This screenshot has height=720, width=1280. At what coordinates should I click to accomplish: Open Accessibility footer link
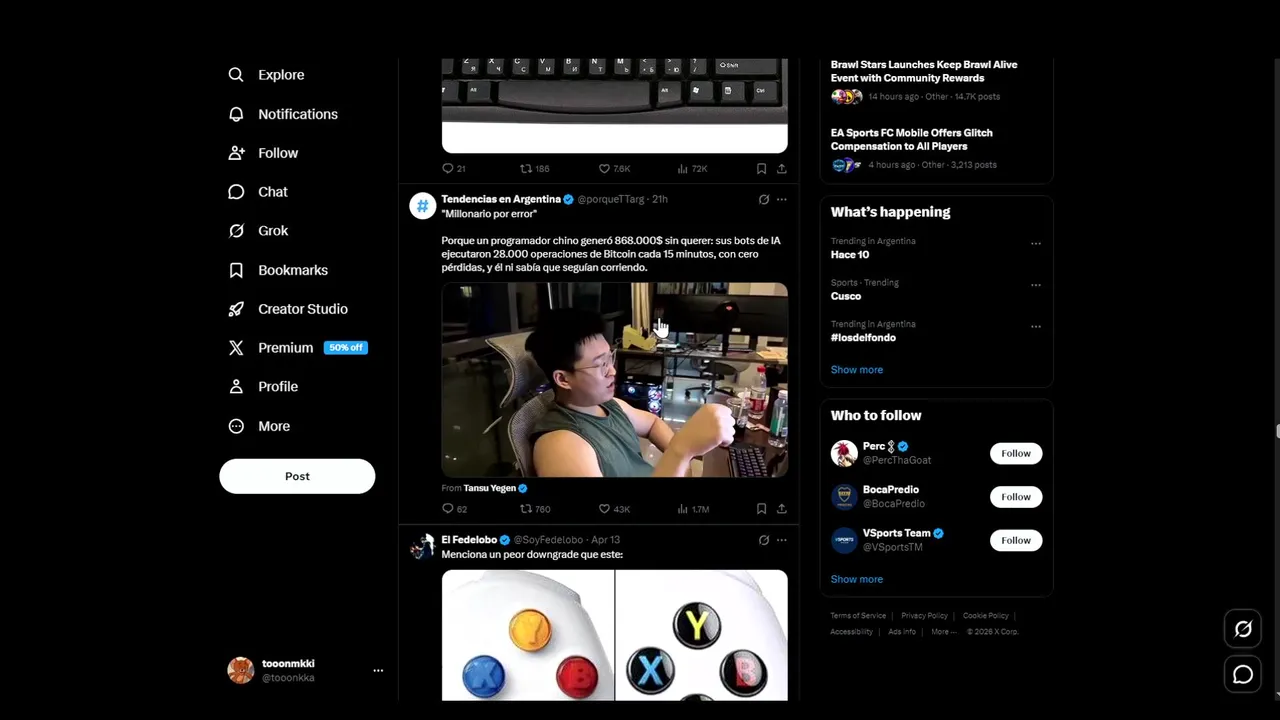[x=851, y=632]
